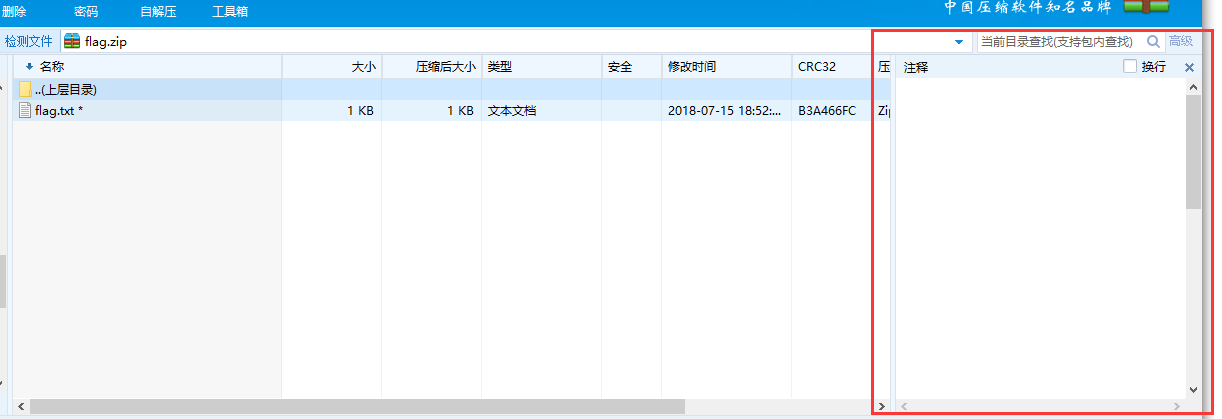This screenshot has height=419, width=1222.
Task: Select the 自解压 toolbar item
Action: (x=159, y=12)
